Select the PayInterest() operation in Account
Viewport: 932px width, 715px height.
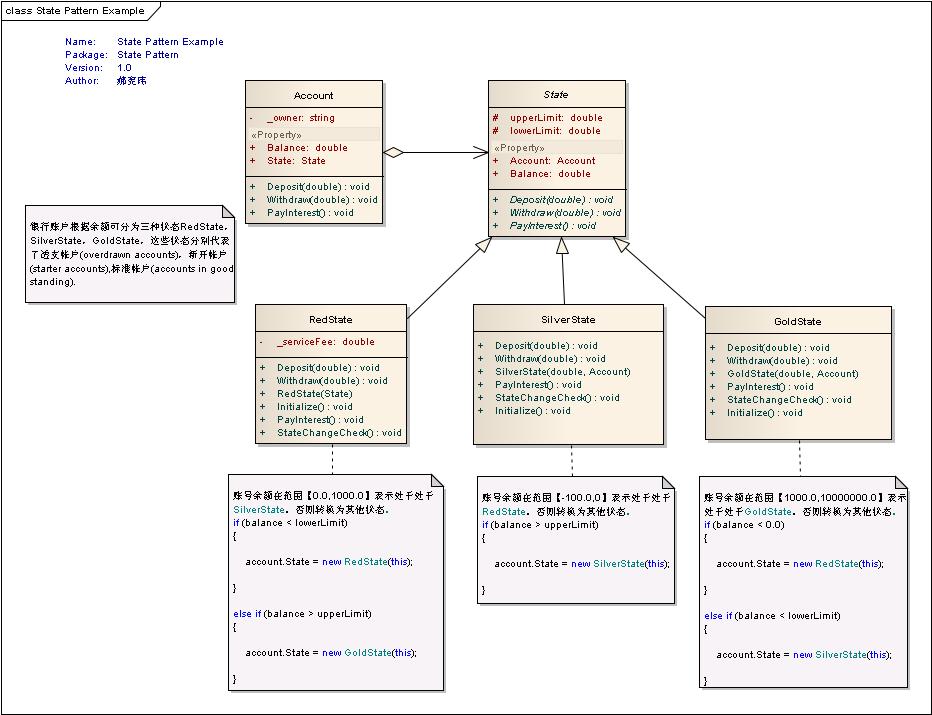pos(310,212)
